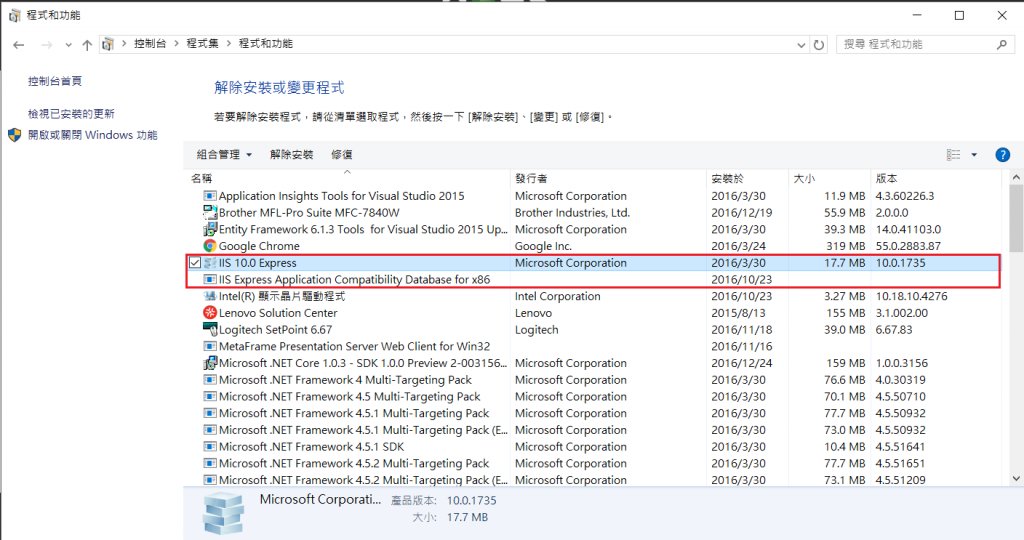Click 解除安裝 in the toolbar

291,155
